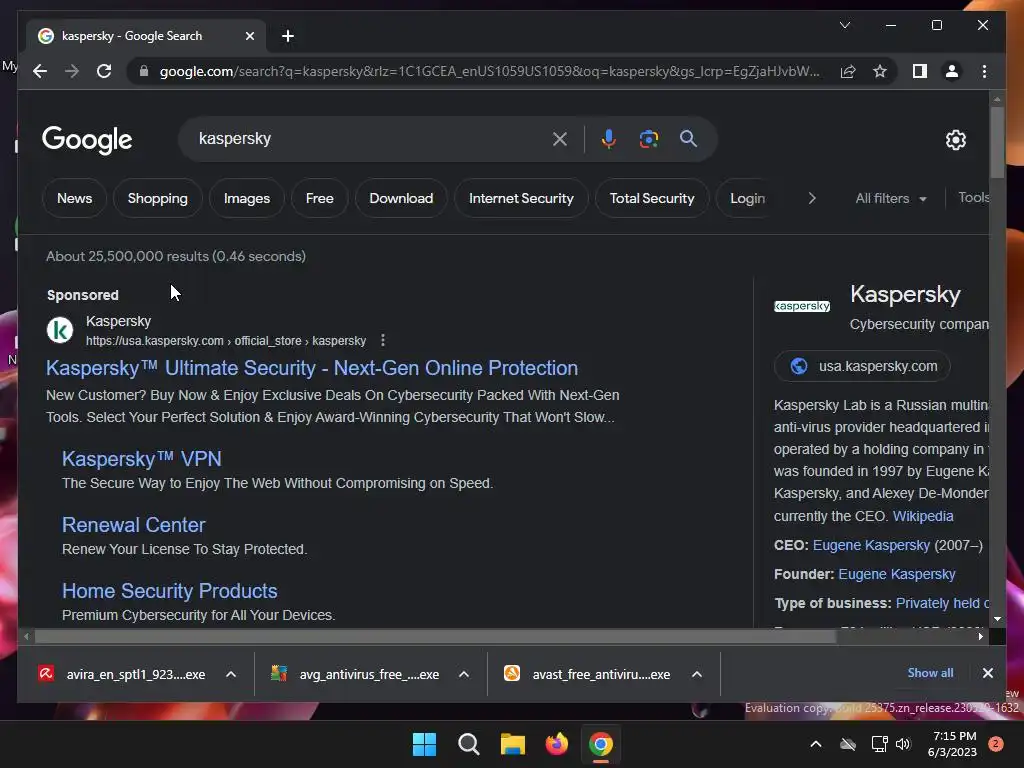
Task: Expand options for avast_free_antivirus download
Action: pos(697,675)
